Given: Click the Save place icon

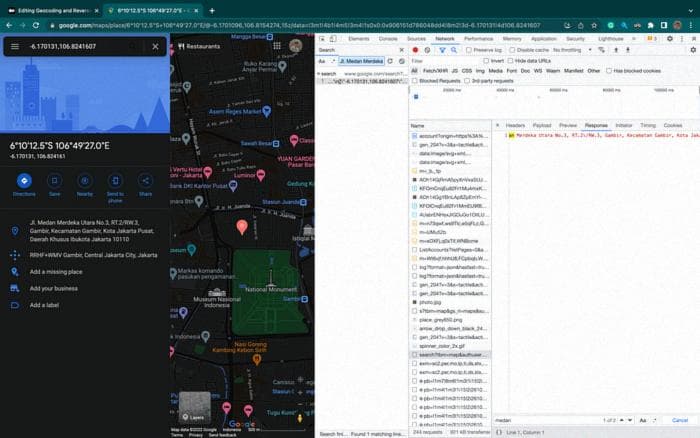Looking at the screenshot, I should [x=54, y=181].
